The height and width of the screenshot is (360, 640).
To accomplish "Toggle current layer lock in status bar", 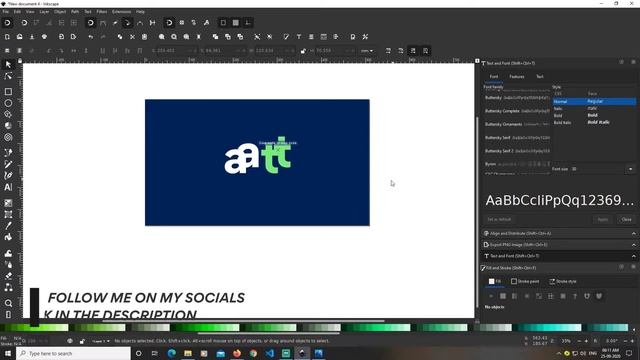I will (x=82, y=341).
